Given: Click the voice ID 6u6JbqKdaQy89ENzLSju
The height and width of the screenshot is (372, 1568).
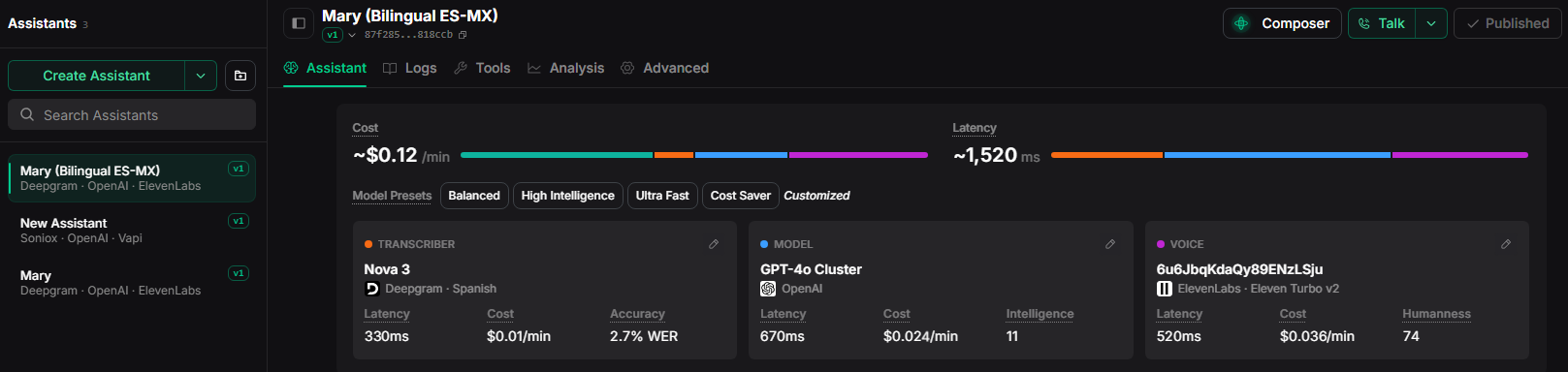Looking at the screenshot, I should [1239, 269].
